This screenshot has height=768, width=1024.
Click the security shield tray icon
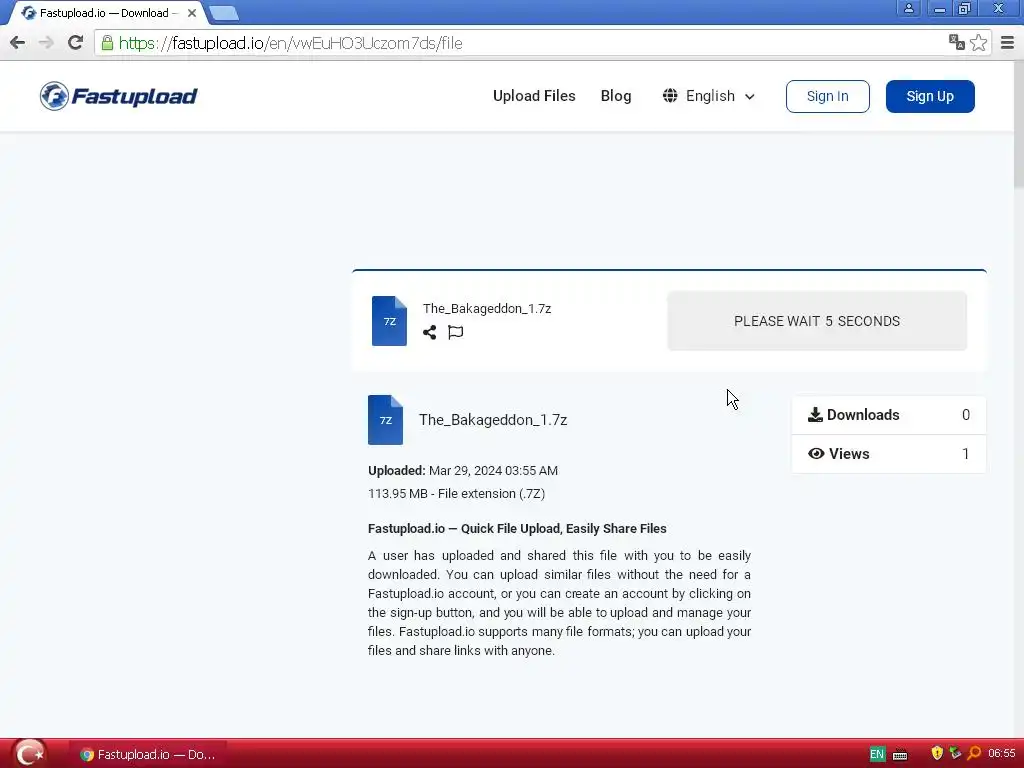(937, 753)
